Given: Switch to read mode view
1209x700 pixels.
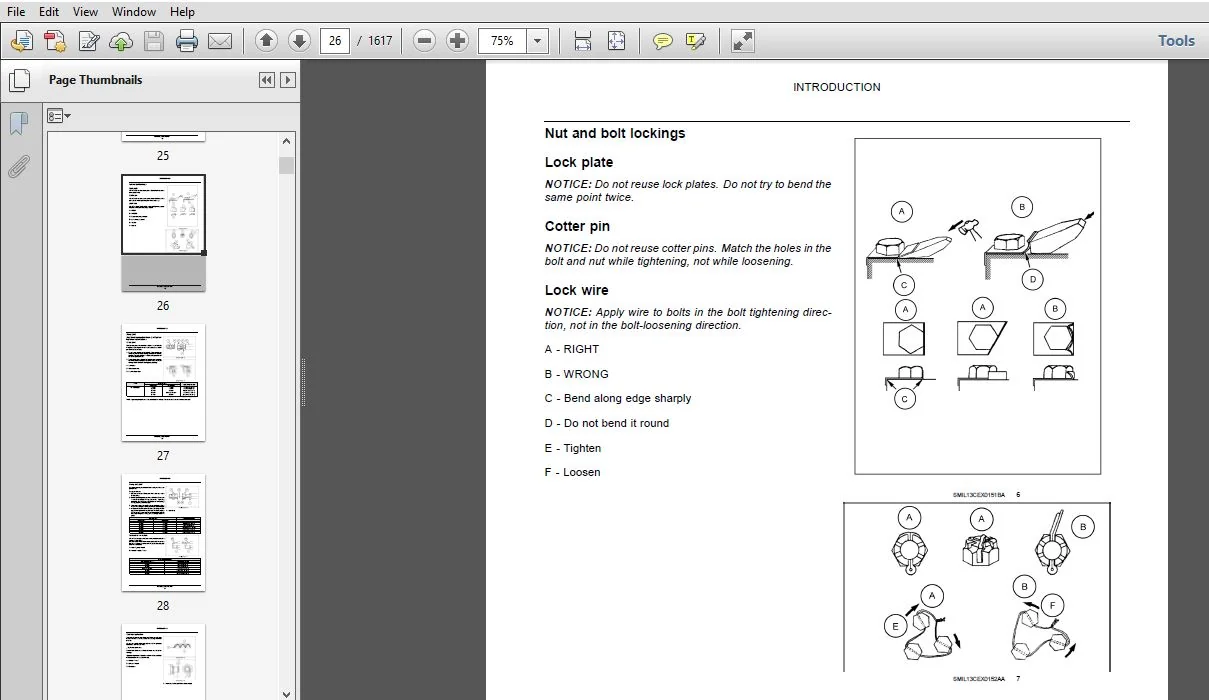Looking at the screenshot, I should point(742,41).
